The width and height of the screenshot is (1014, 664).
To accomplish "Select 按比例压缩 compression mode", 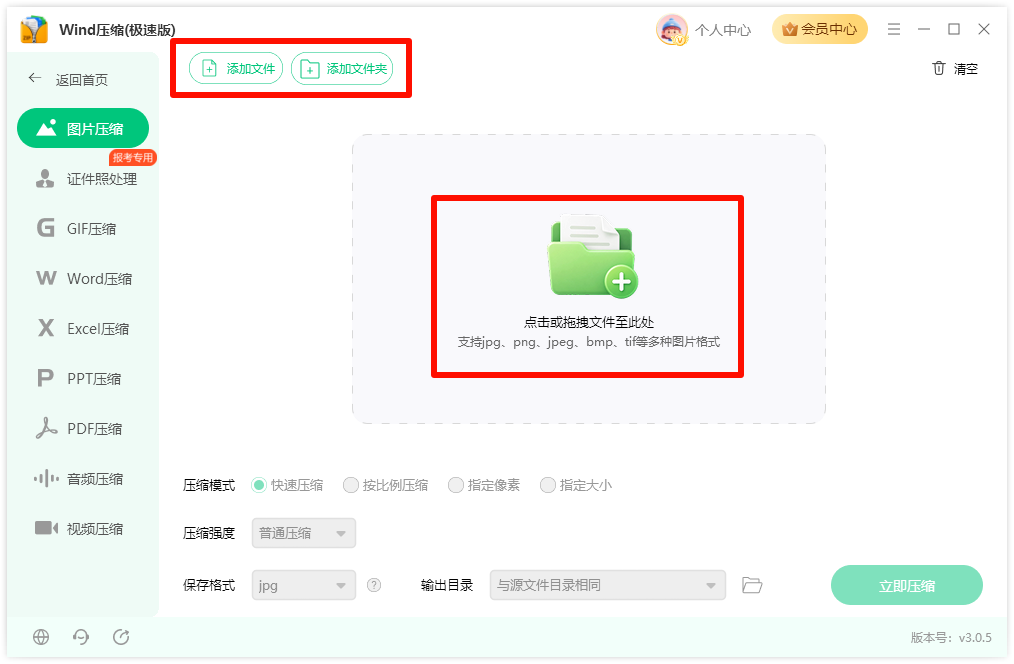I will (385, 485).
